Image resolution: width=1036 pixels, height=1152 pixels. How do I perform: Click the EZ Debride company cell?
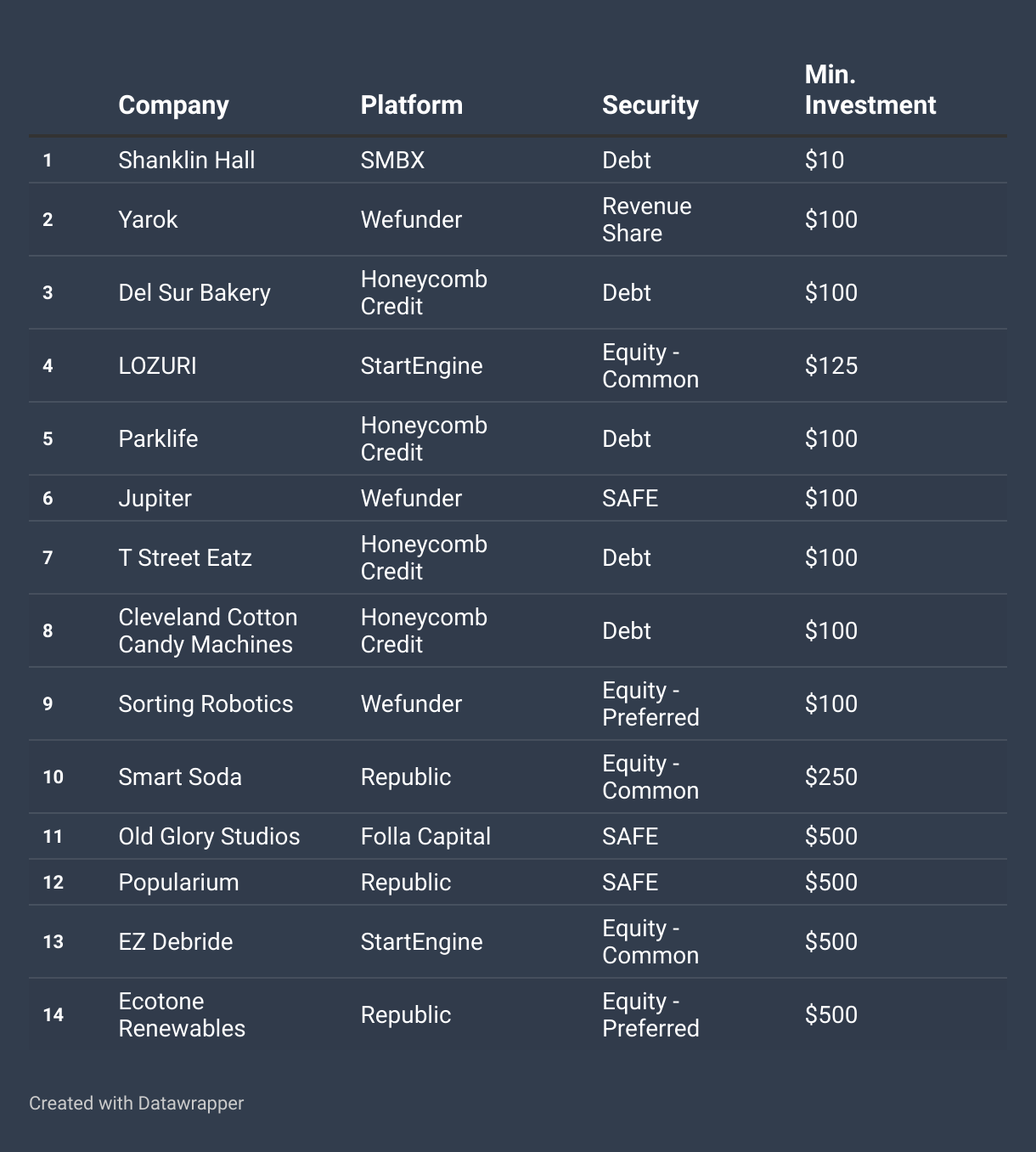[x=175, y=941]
